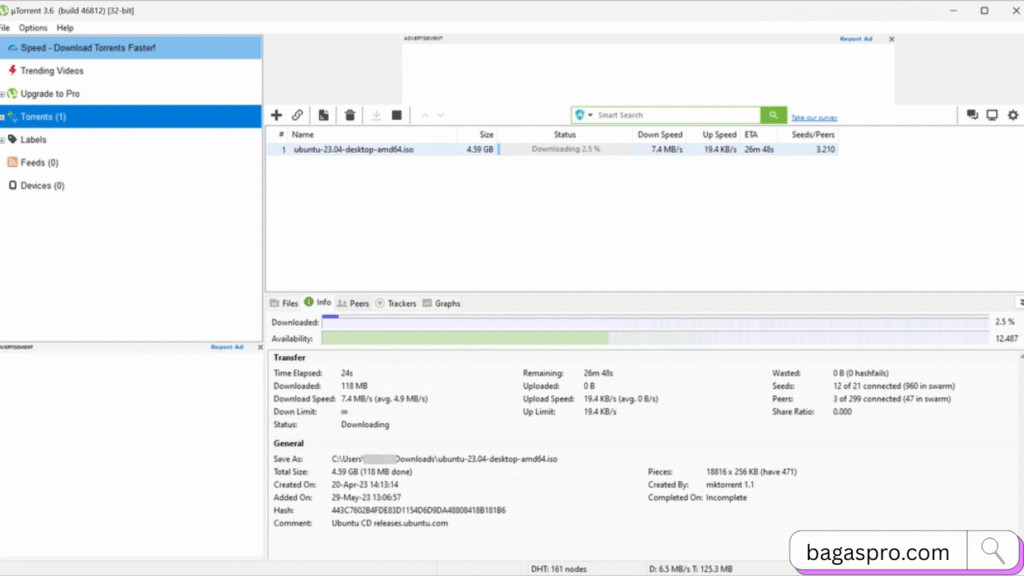Create a new torrent
The height and width of the screenshot is (576, 1024).
[x=322, y=115]
